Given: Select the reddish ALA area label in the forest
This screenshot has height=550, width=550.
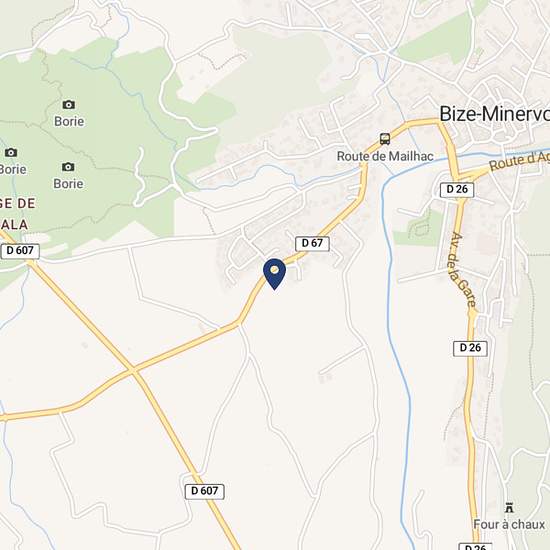Looking at the screenshot, I should pos(14,225).
